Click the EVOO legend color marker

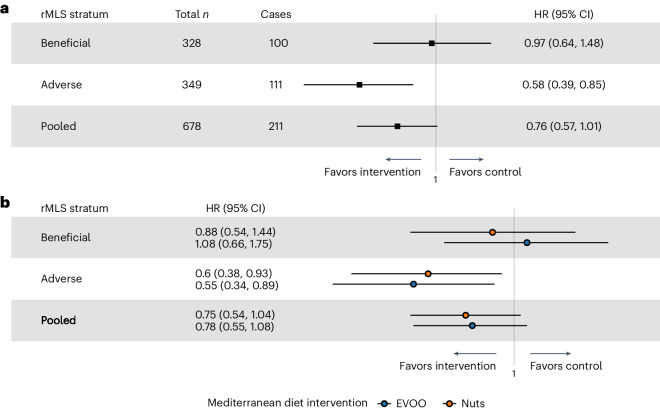tap(384, 403)
